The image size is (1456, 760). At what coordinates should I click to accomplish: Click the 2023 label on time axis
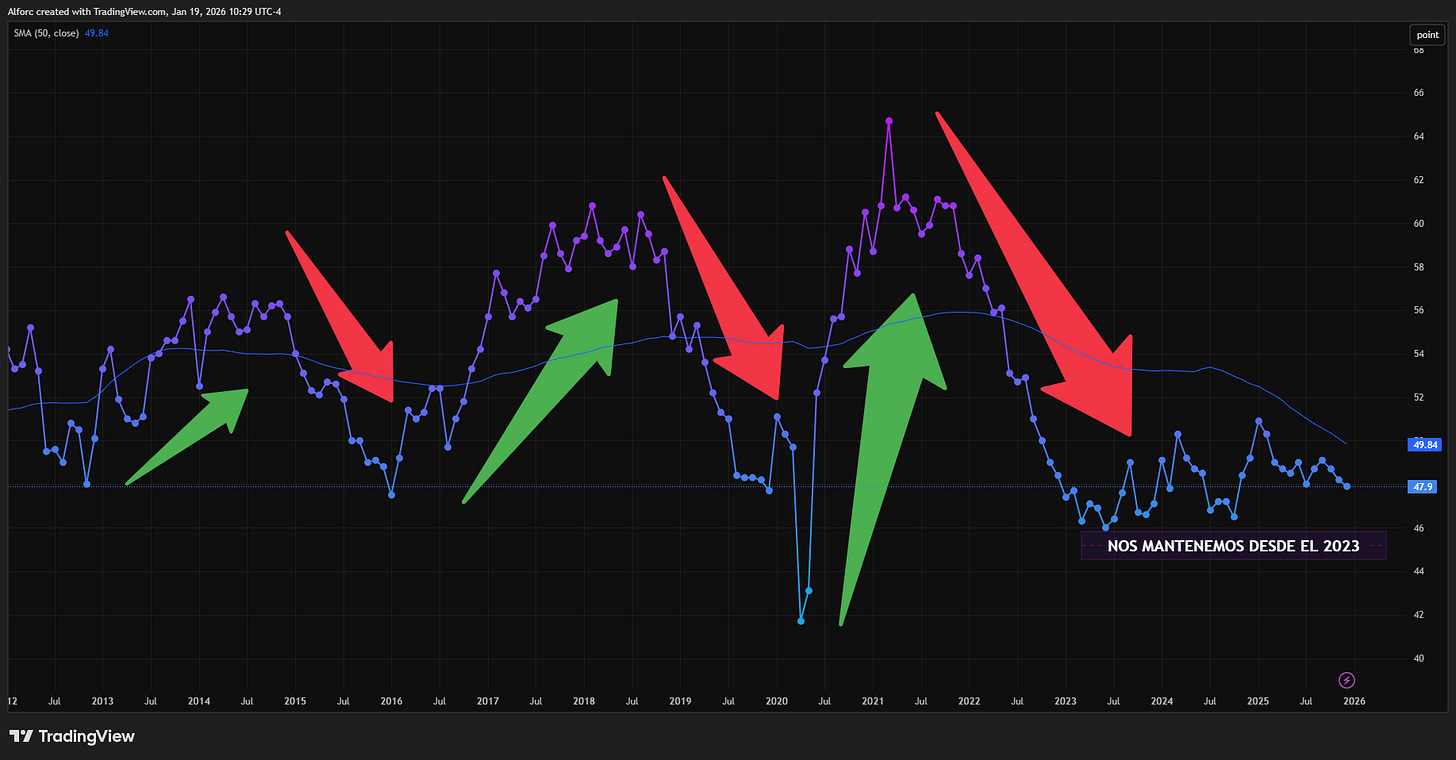[x=1066, y=701]
